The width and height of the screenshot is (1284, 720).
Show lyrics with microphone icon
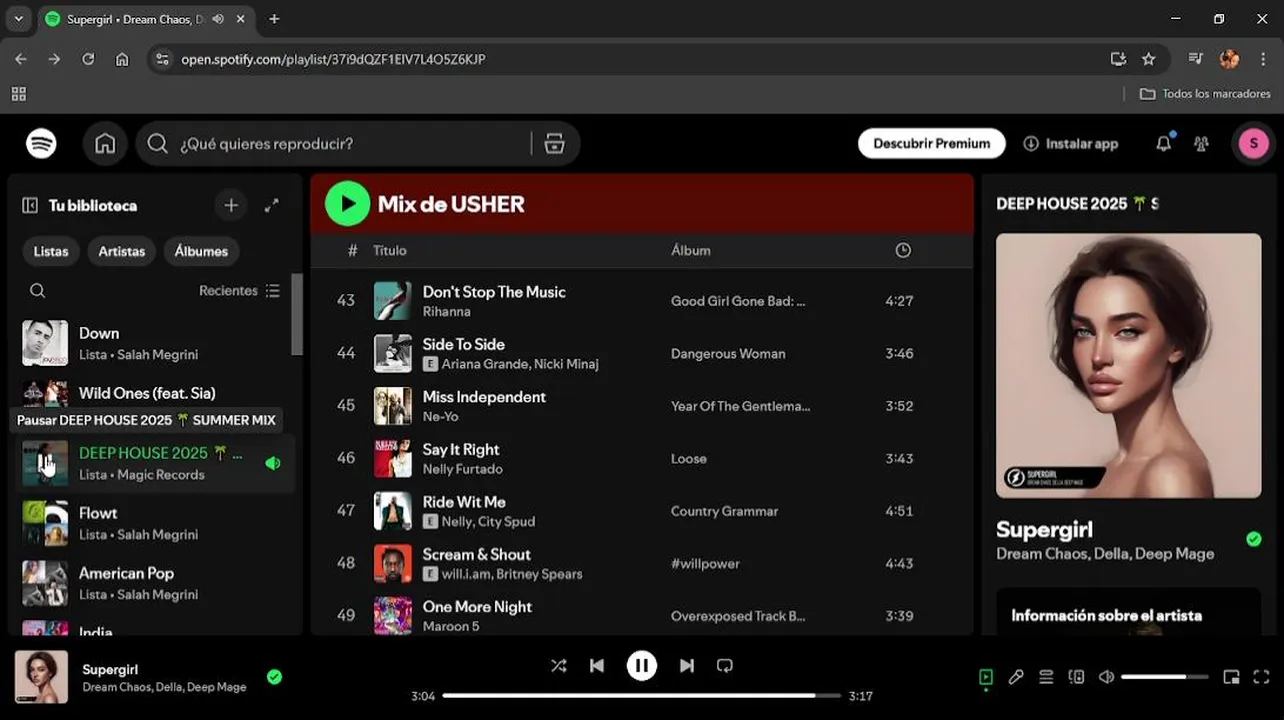[1016, 677]
